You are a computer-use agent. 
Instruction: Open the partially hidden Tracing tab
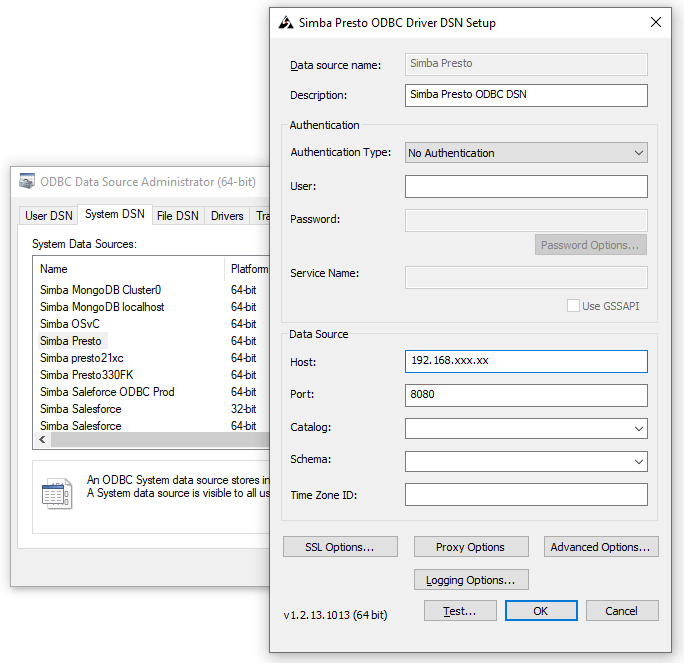tap(261, 215)
